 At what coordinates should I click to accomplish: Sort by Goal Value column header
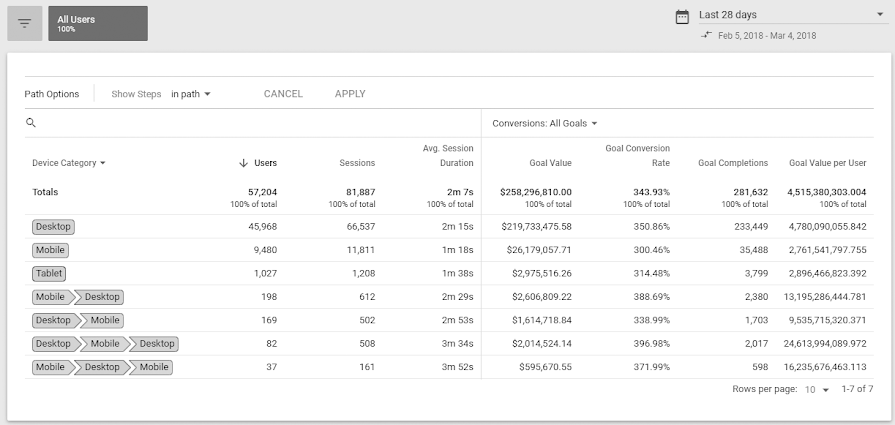[x=550, y=163]
